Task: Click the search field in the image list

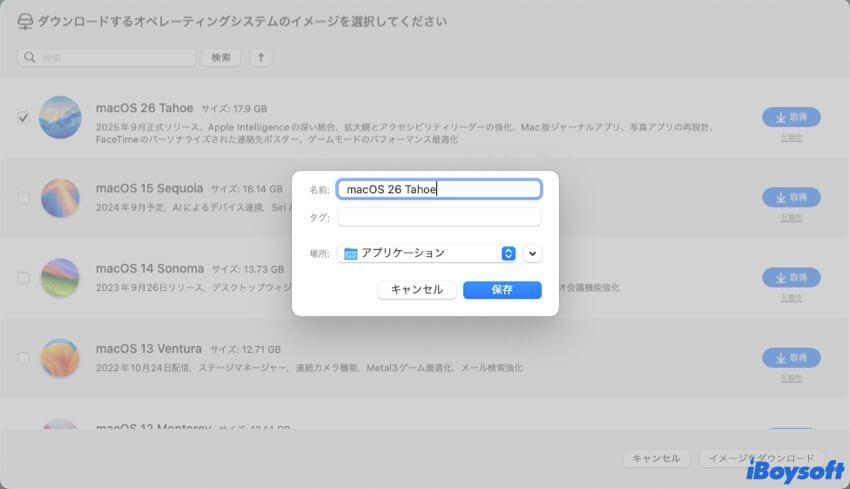Action: click(x=107, y=57)
